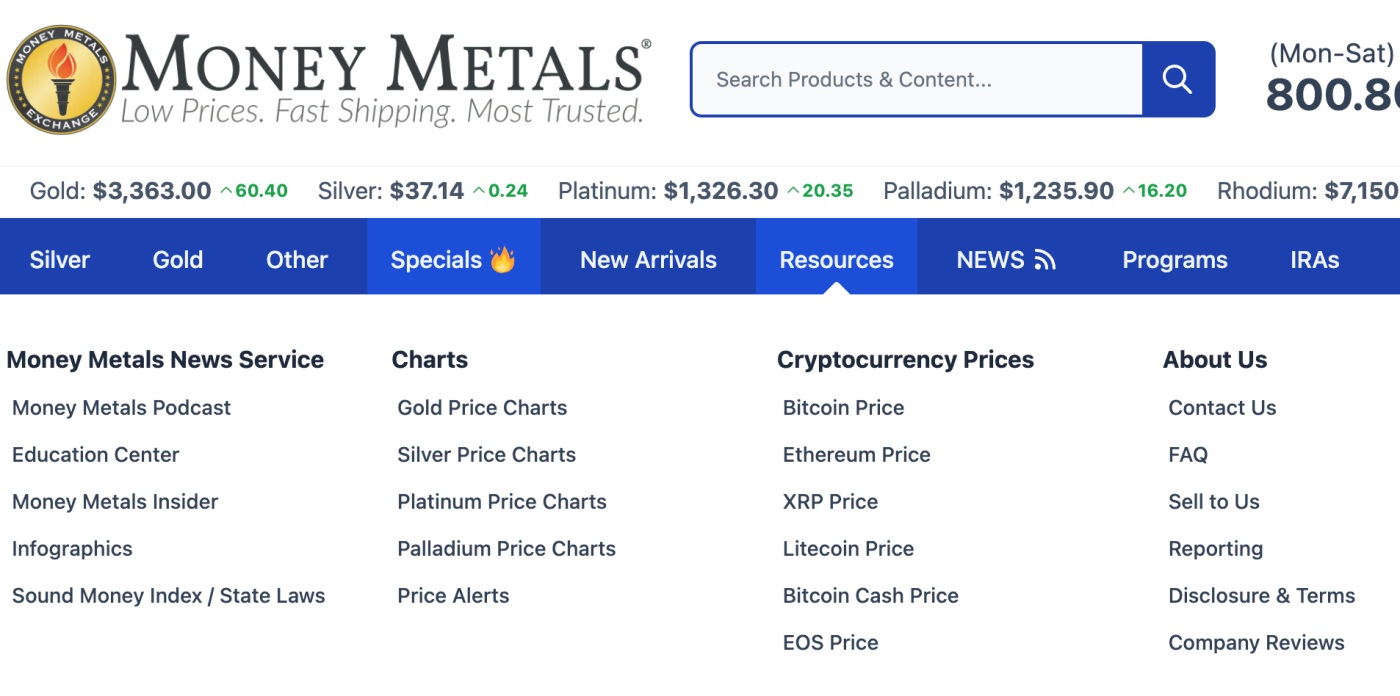
Task: Click the FAQ link
Action: pyautogui.click(x=1186, y=454)
